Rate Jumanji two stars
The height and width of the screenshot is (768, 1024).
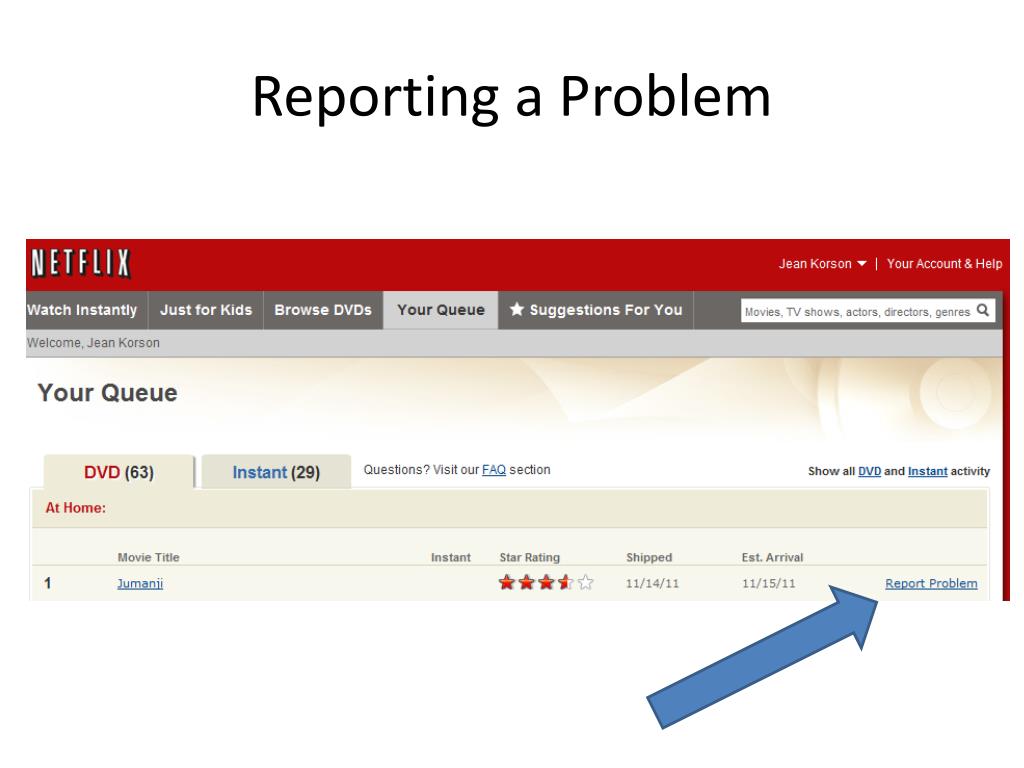click(x=526, y=583)
